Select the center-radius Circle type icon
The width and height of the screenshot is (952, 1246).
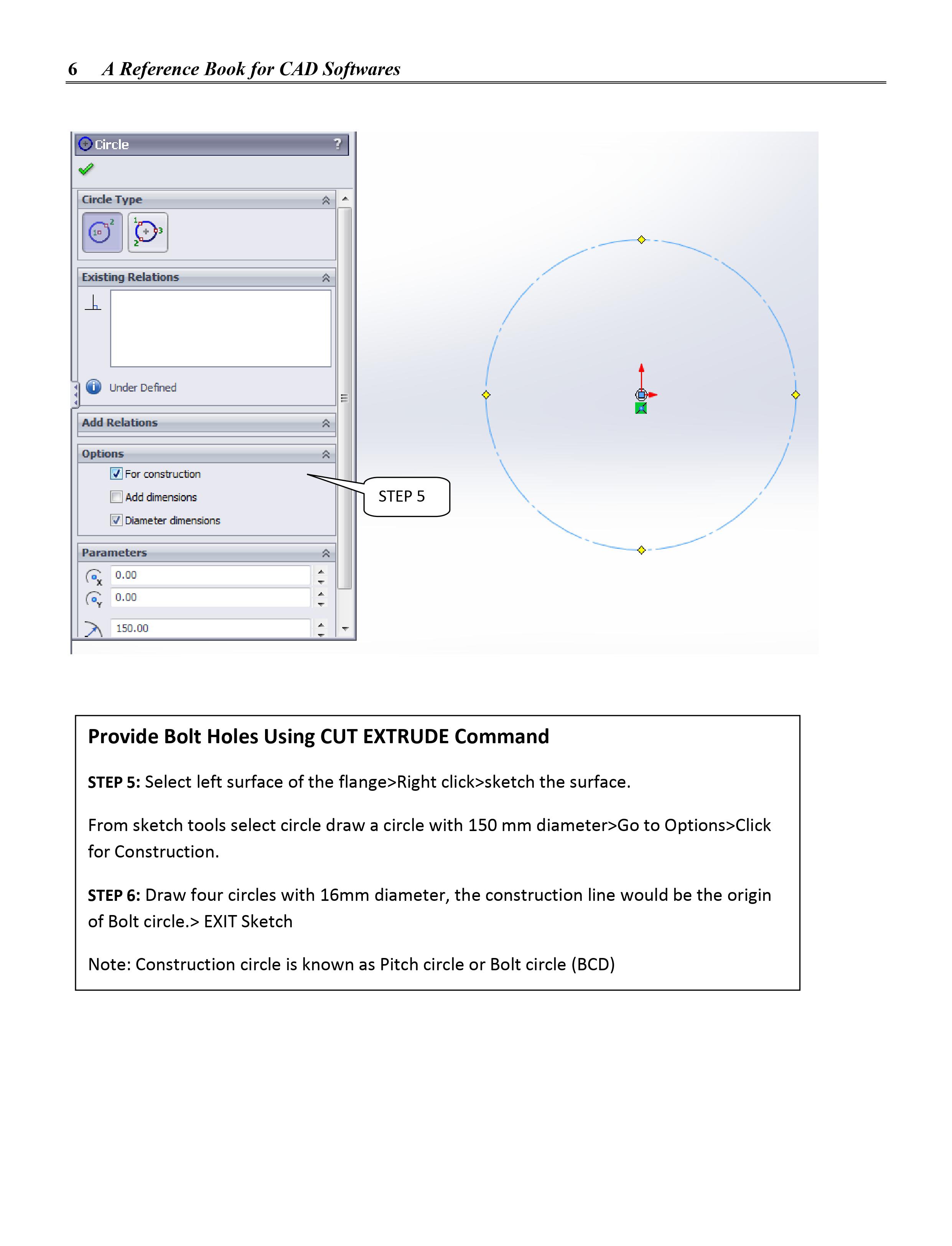[102, 232]
